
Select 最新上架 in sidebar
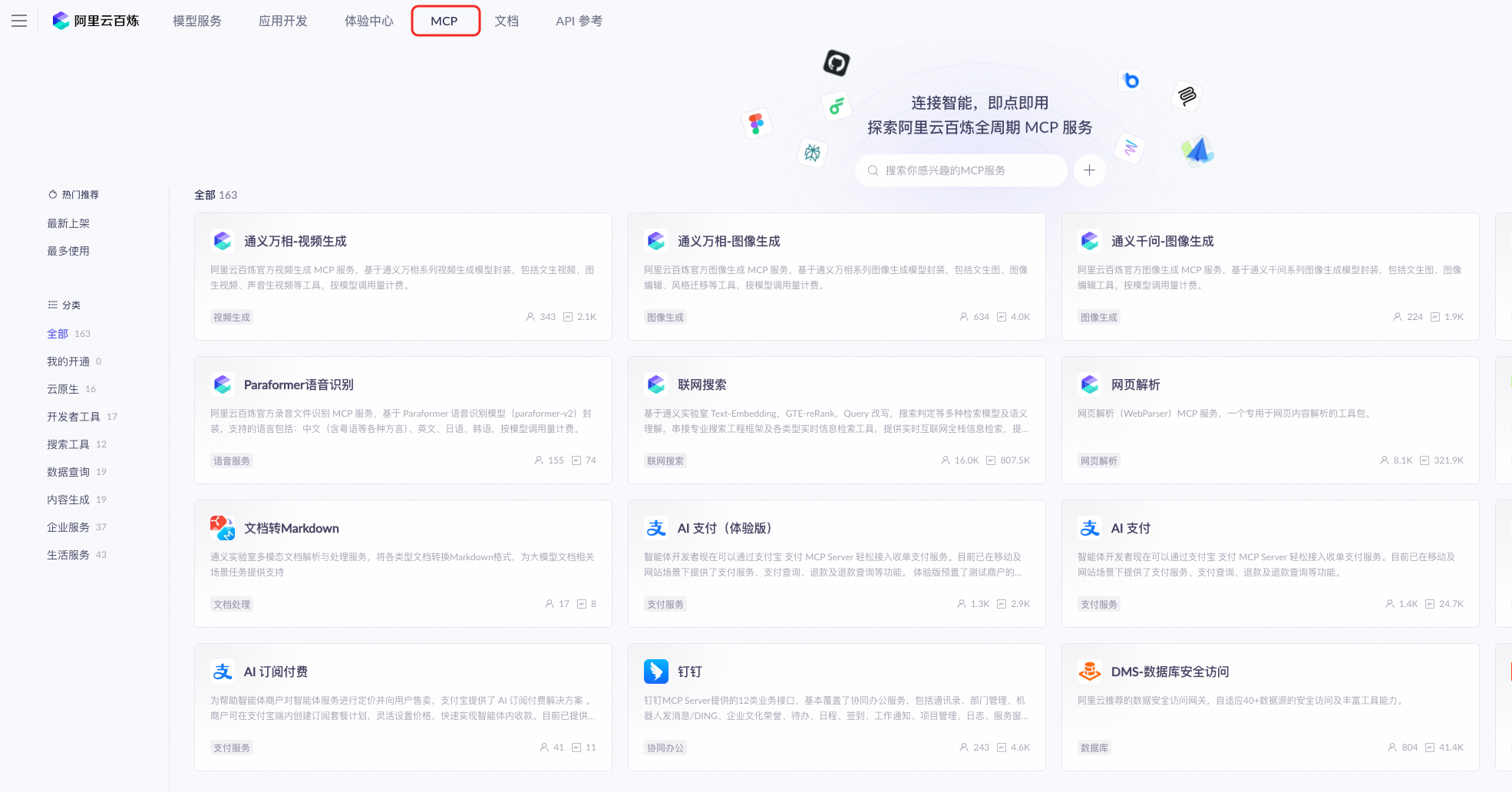(x=68, y=223)
